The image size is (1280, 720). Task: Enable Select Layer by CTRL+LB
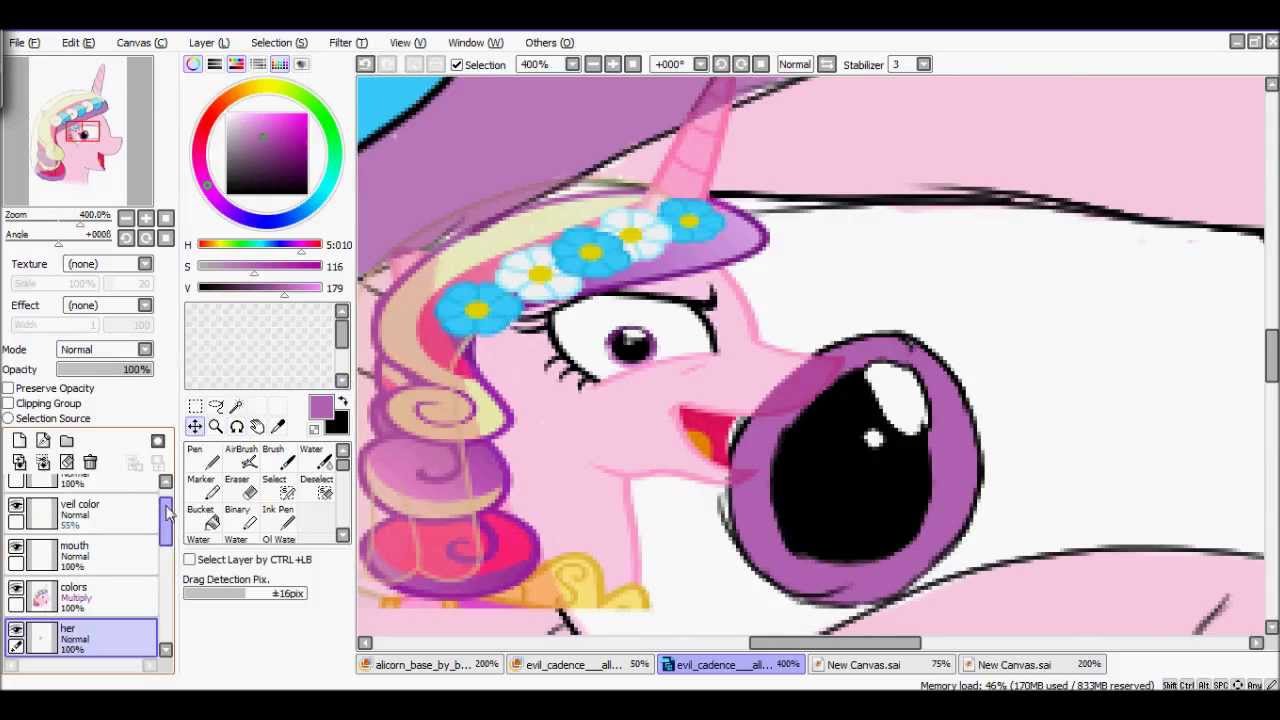[189, 560]
